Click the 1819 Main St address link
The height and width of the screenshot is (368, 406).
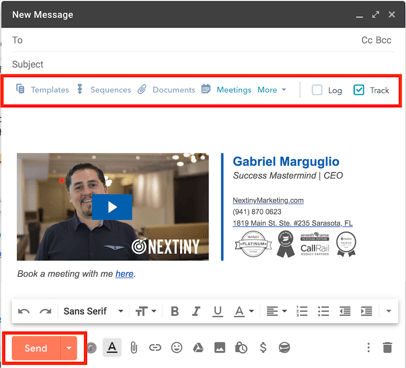293,223
